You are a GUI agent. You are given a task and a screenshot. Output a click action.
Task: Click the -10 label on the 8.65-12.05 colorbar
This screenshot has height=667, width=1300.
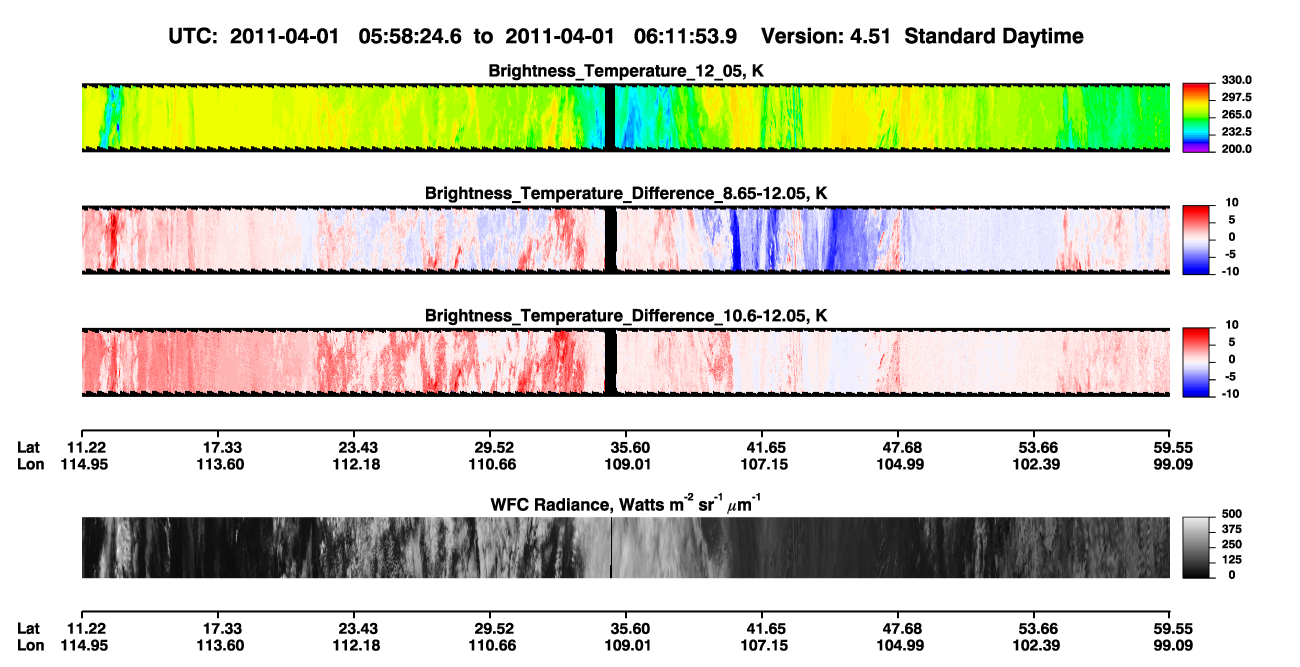click(1232, 272)
